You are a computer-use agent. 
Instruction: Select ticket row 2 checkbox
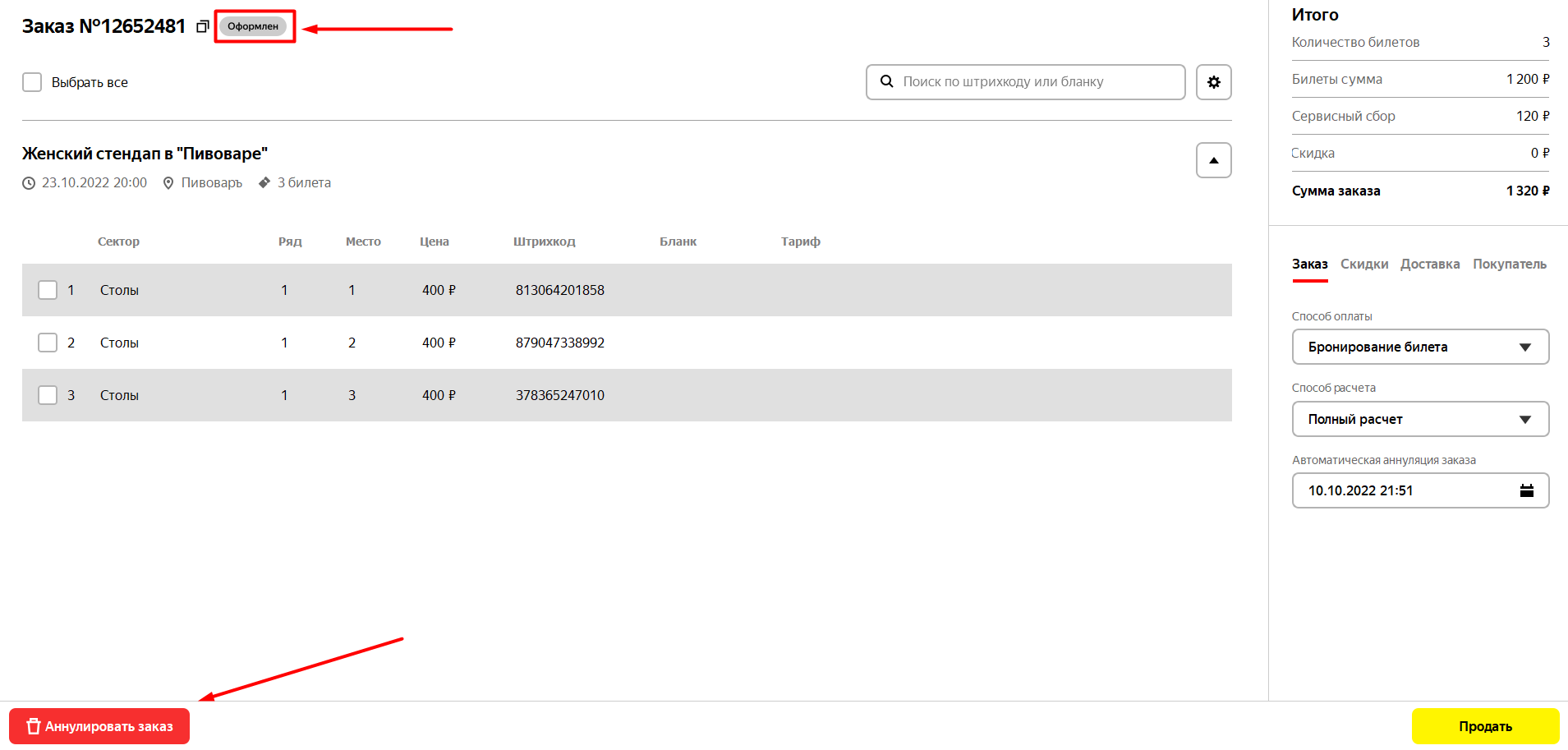tap(48, 343)
